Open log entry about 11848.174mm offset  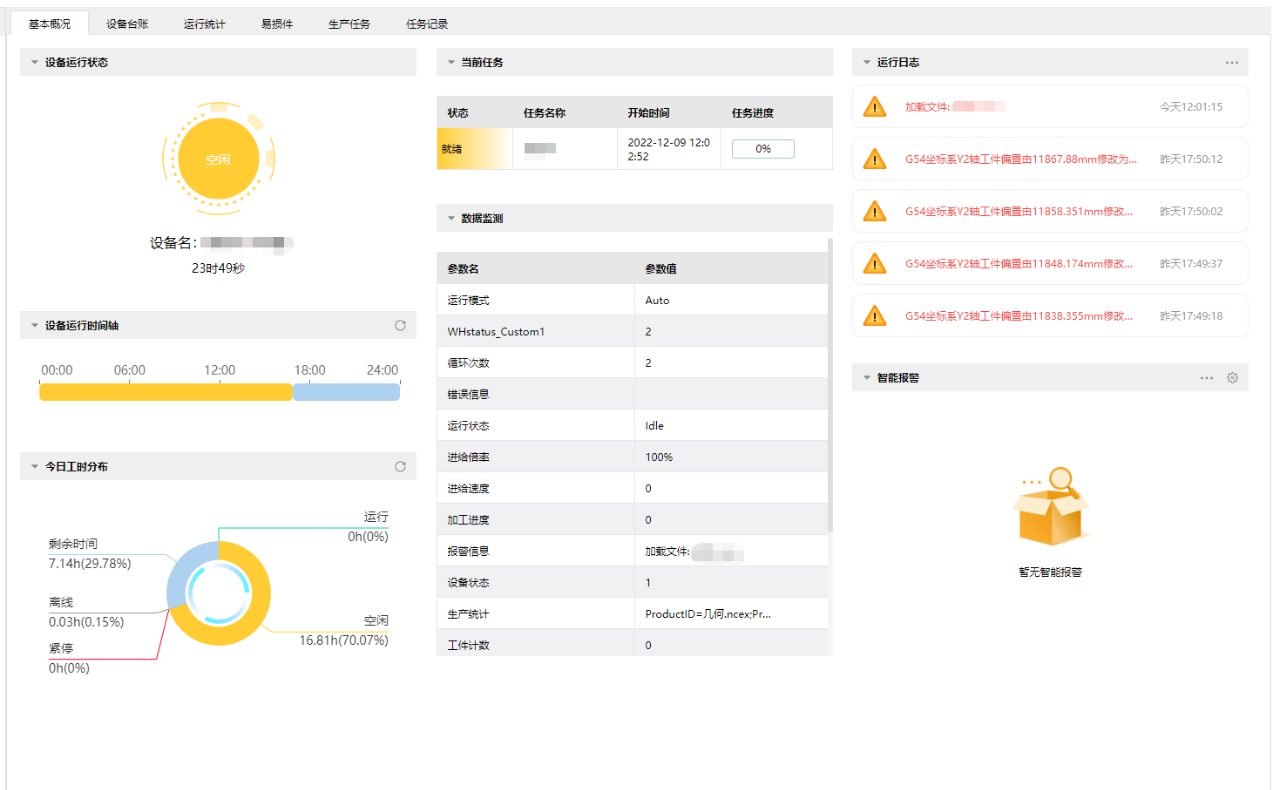(x=1018, y=264)
